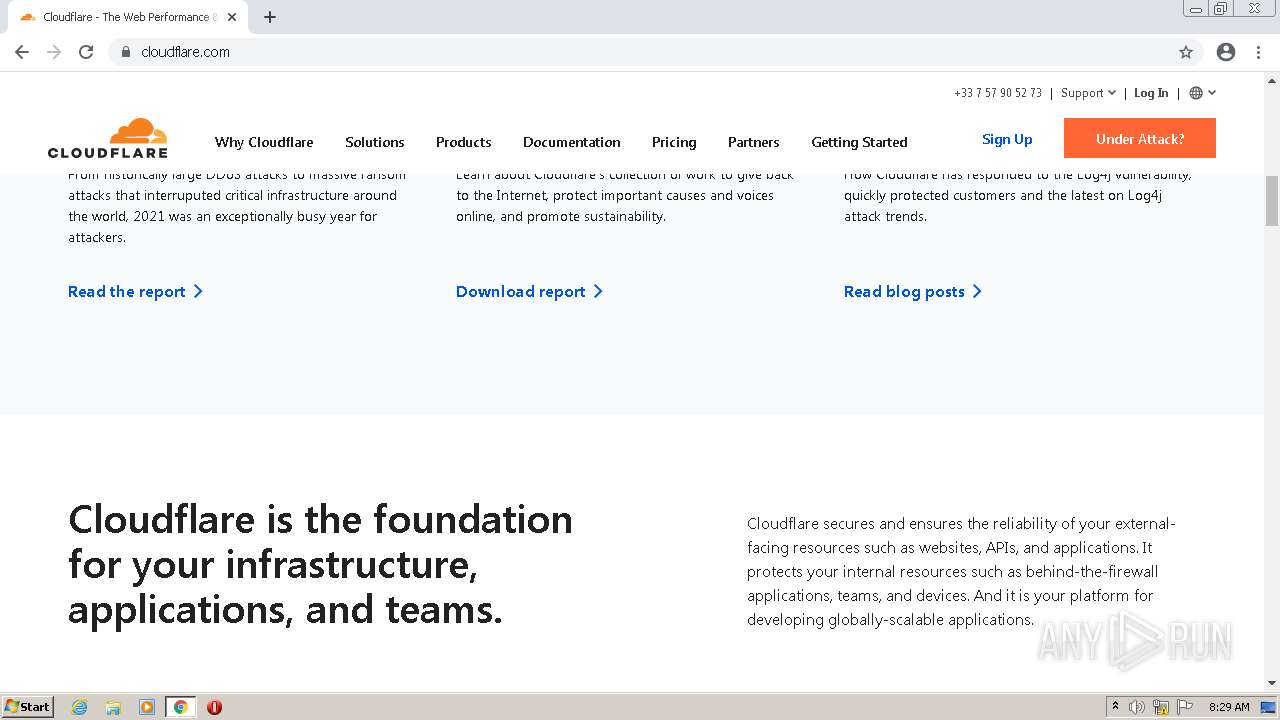
Task: Click the page vertical scrollbar thumb
Action: pyautogui.click(x=1272, y=200)
